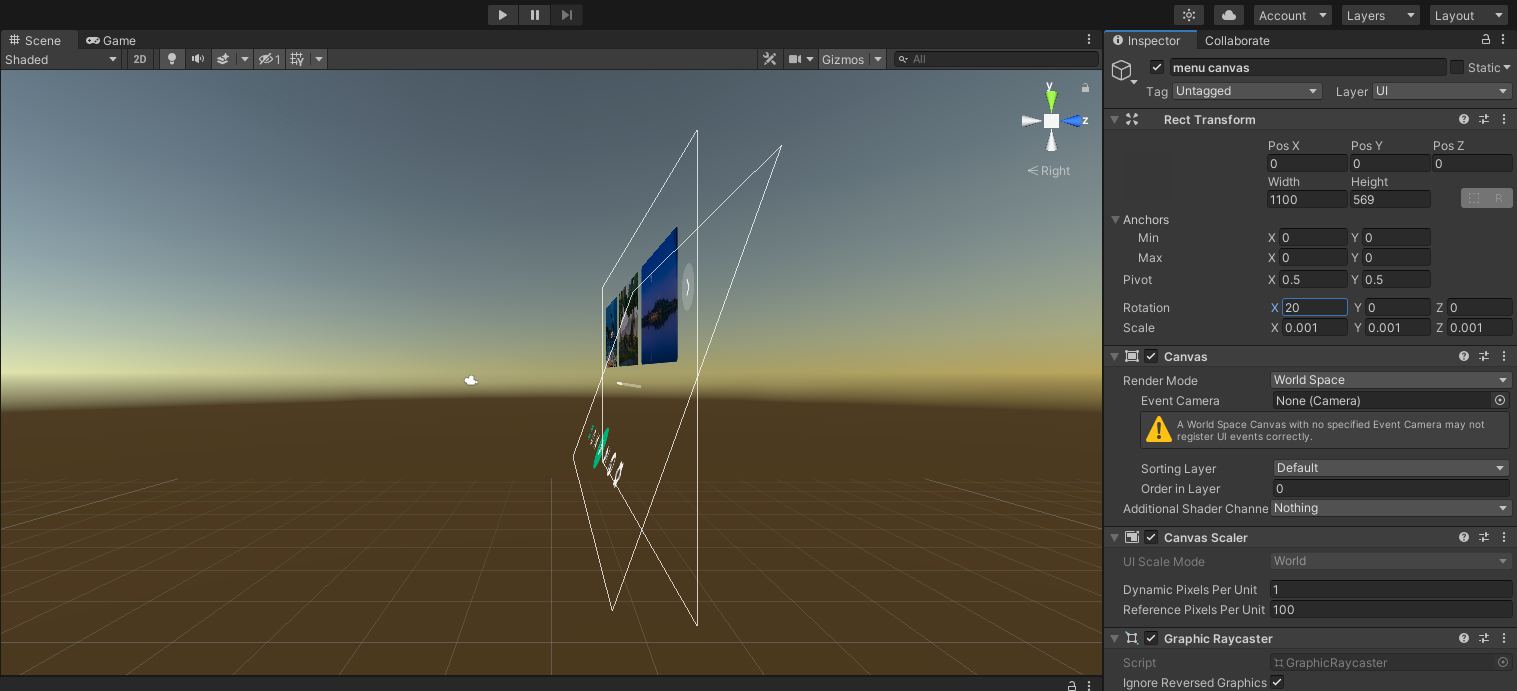Enable the Static checkbox
The width and height of the screenshot is (1517, 691).
coord(1457,67)
